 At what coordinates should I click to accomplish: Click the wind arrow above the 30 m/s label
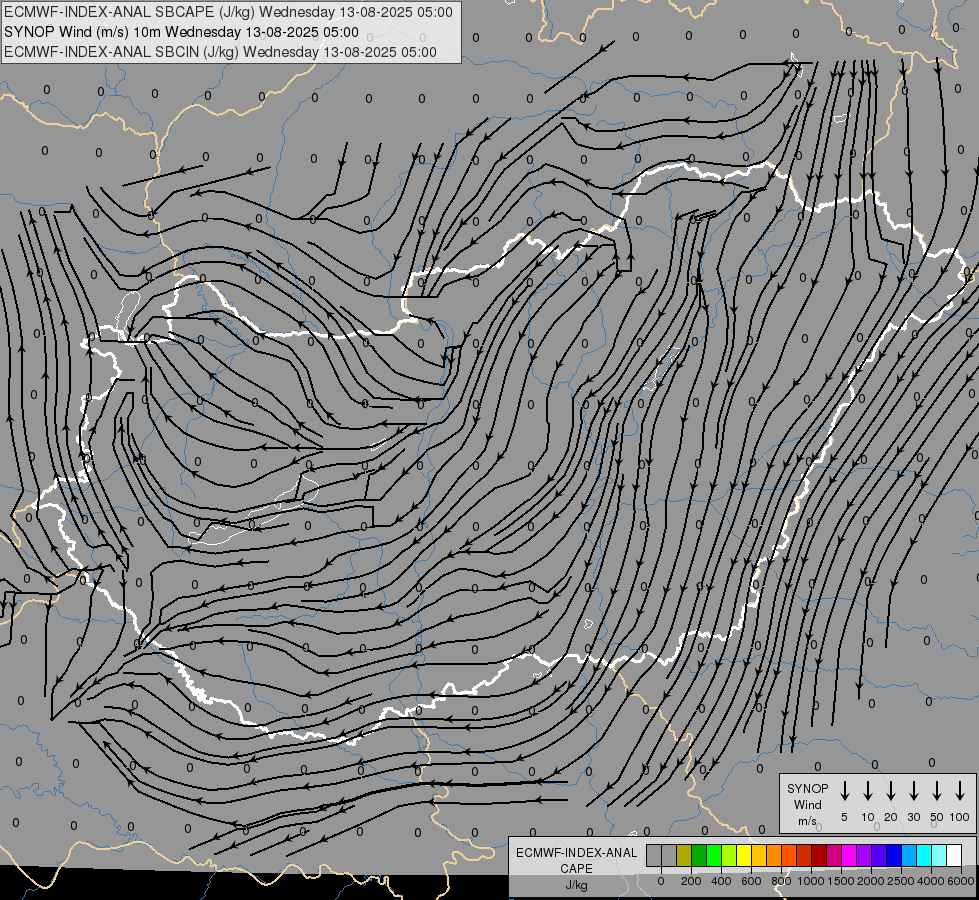[x=913, y=790]
